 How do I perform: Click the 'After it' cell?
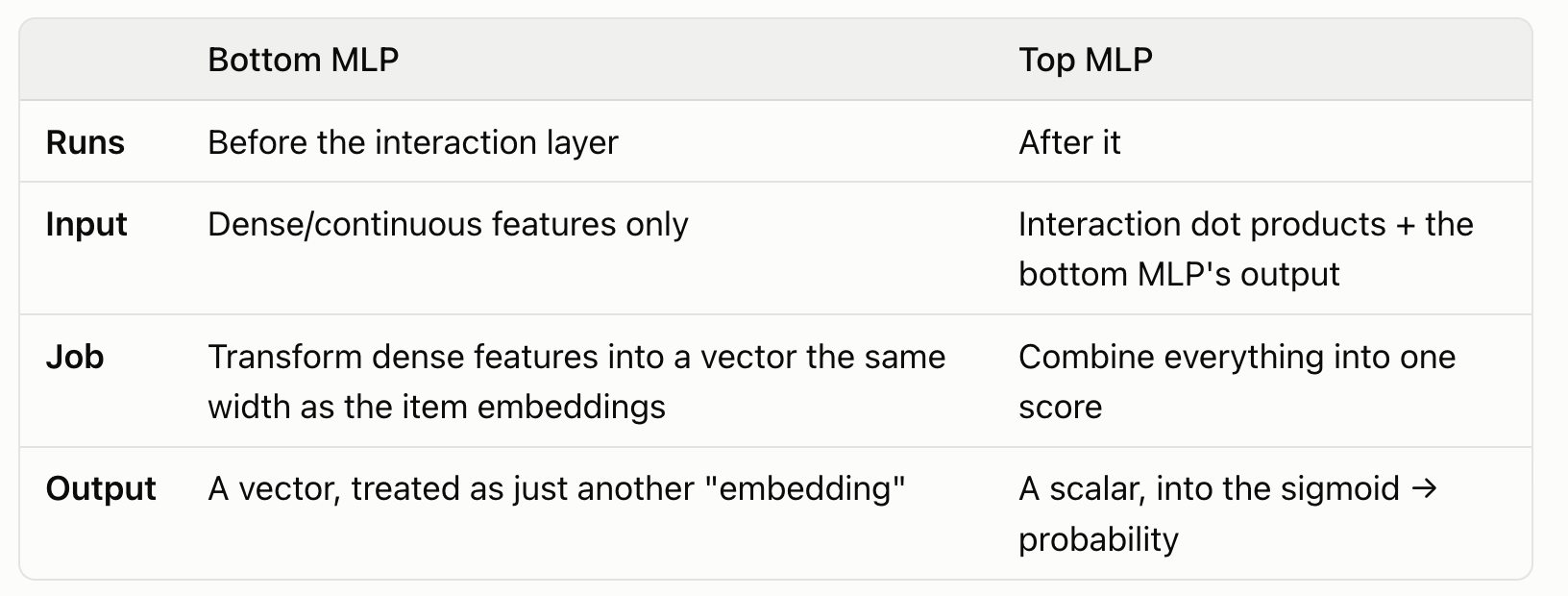(1069, 142)
